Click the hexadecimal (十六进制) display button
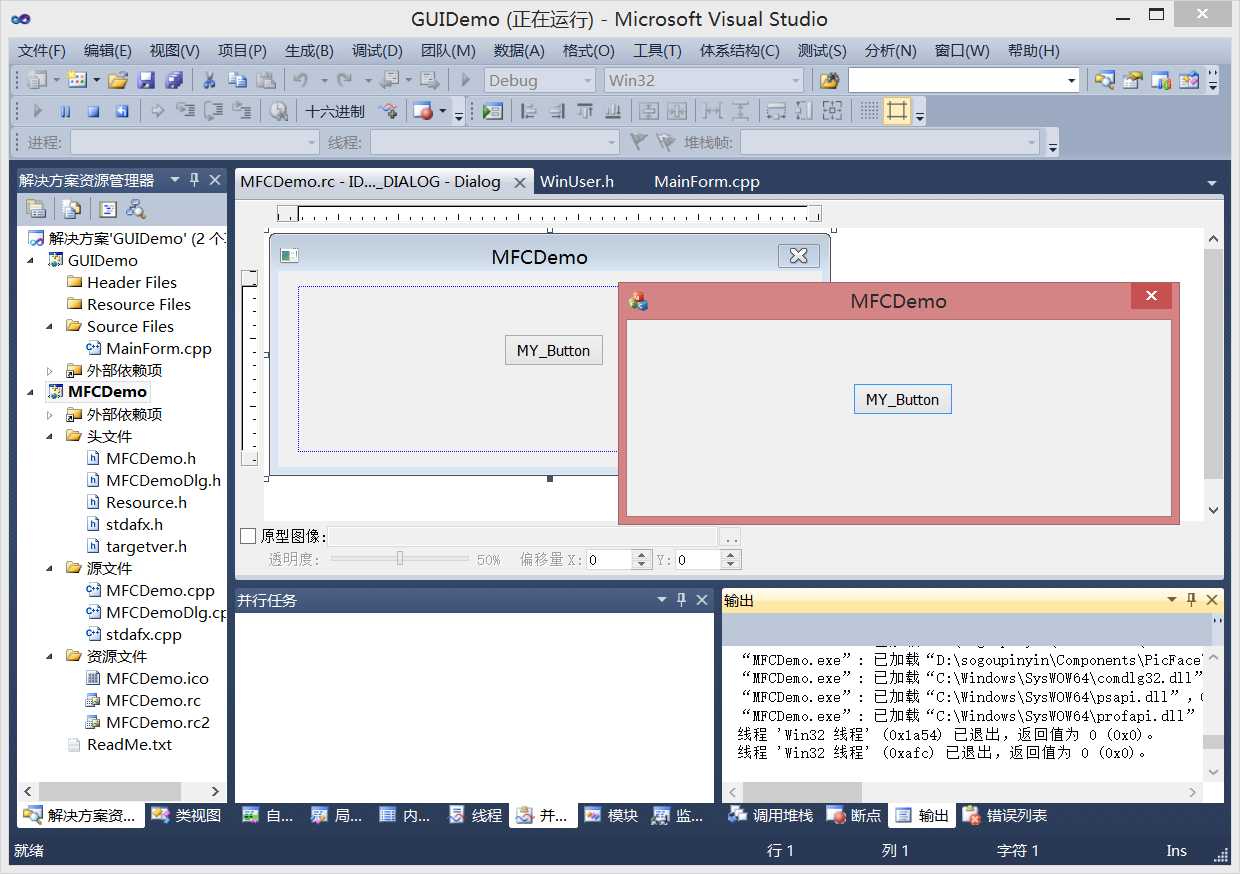1240x874 pixels. click(335, 112)
